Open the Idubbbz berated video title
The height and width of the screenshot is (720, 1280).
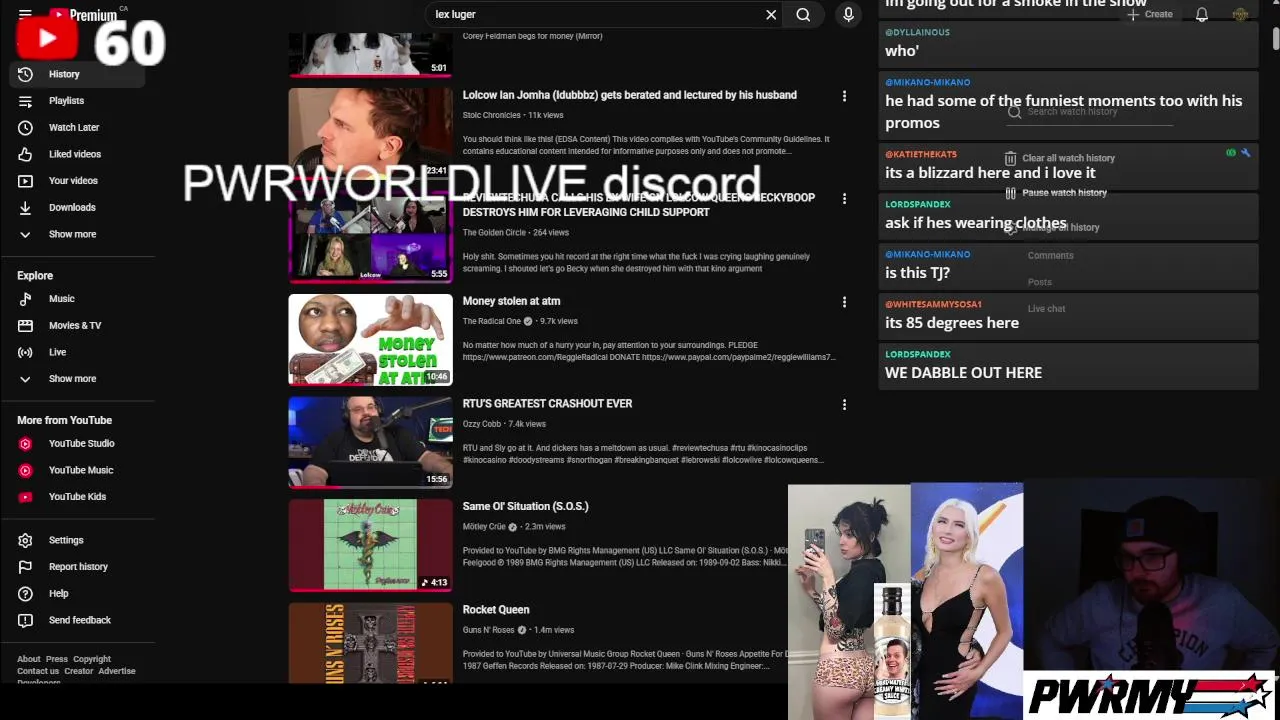coord(629,95)
